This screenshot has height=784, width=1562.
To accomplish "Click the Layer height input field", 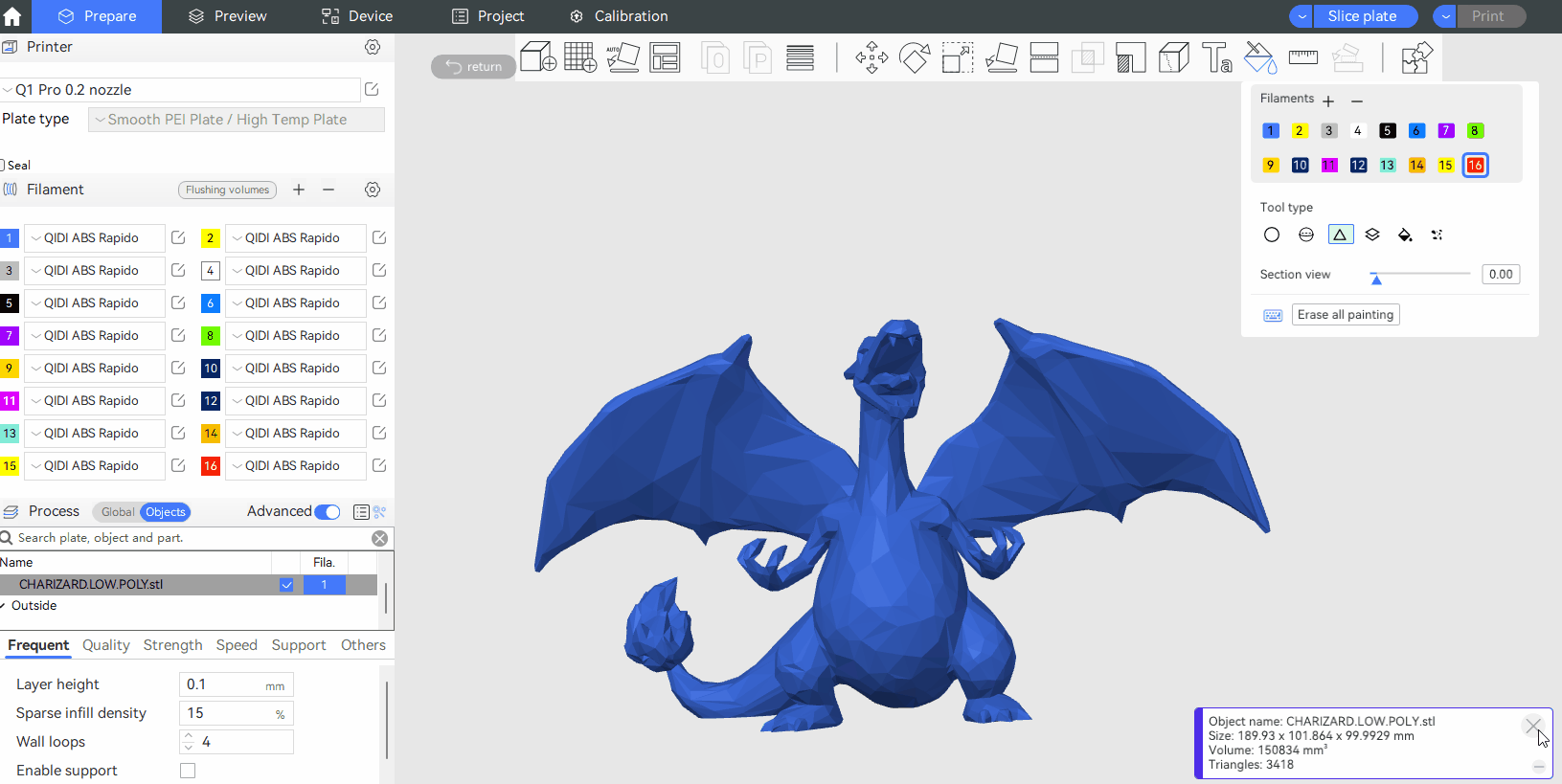I will [x=225, y=684].
